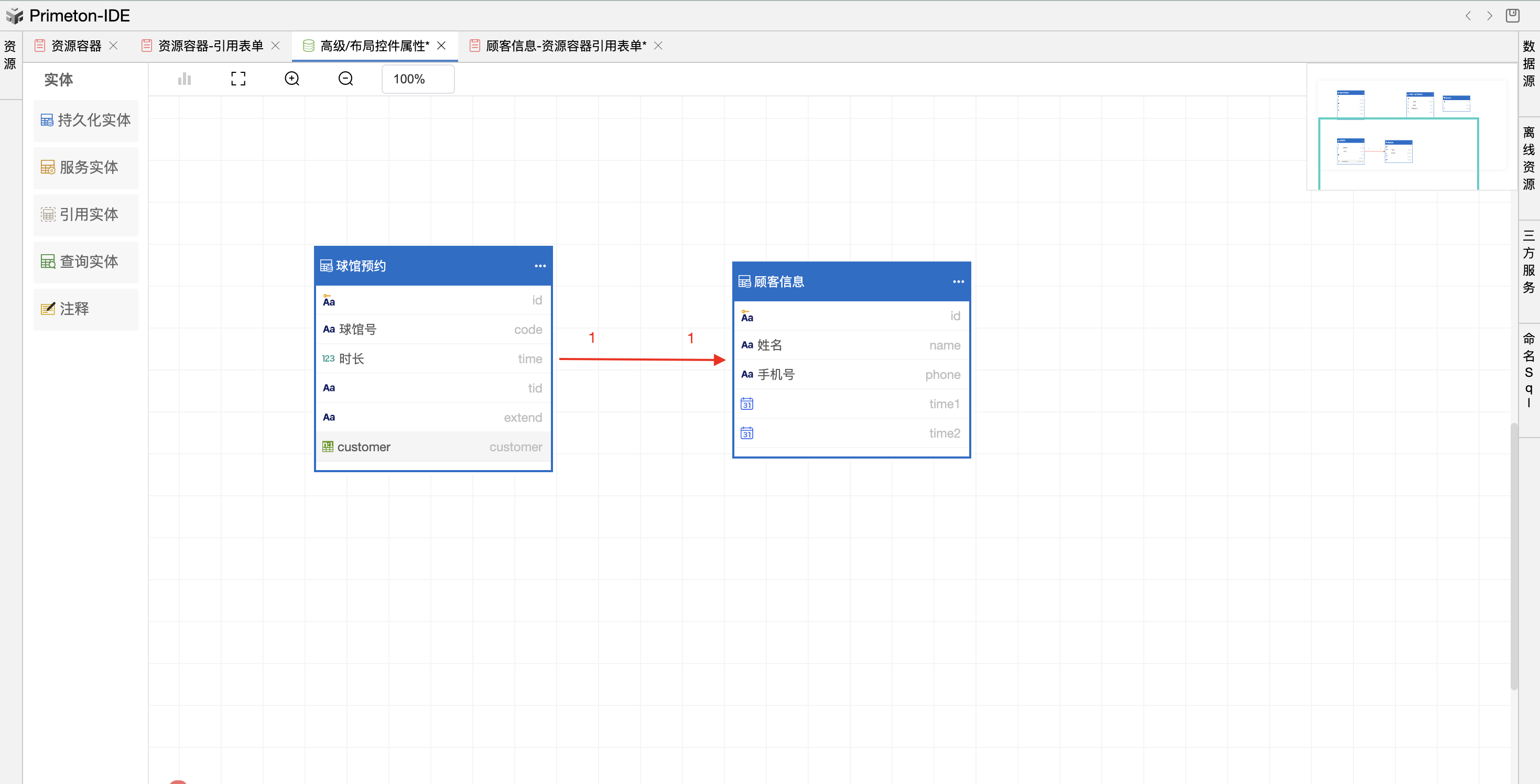Click the 100% zoom level field

417,79
